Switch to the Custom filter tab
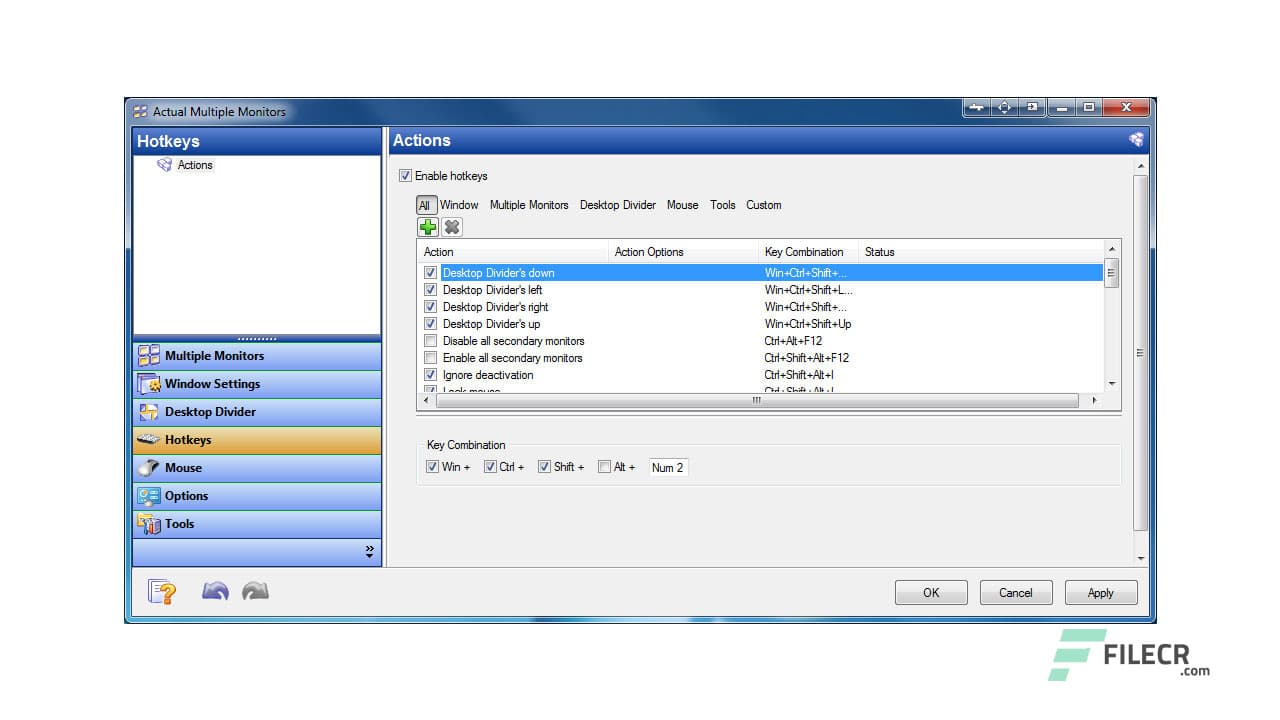 764,205
